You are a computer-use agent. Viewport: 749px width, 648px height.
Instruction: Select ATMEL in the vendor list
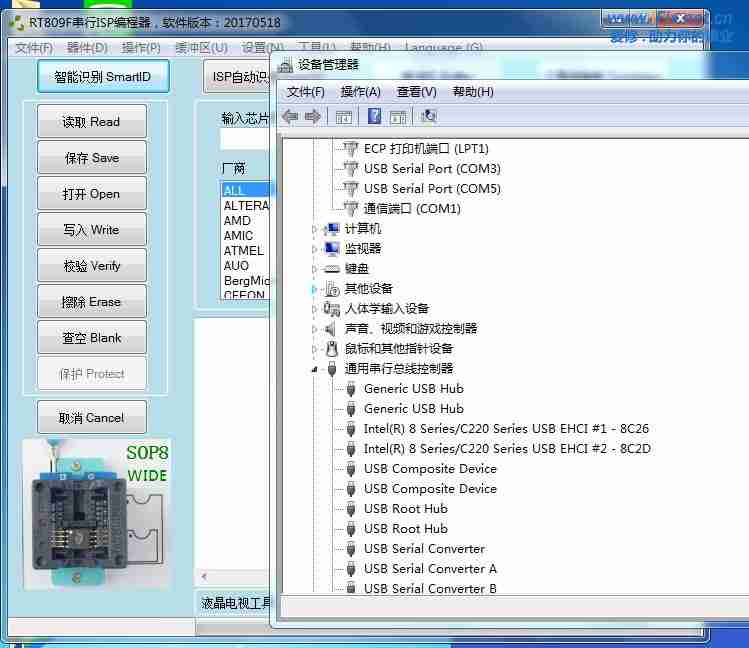coord(246,250)
